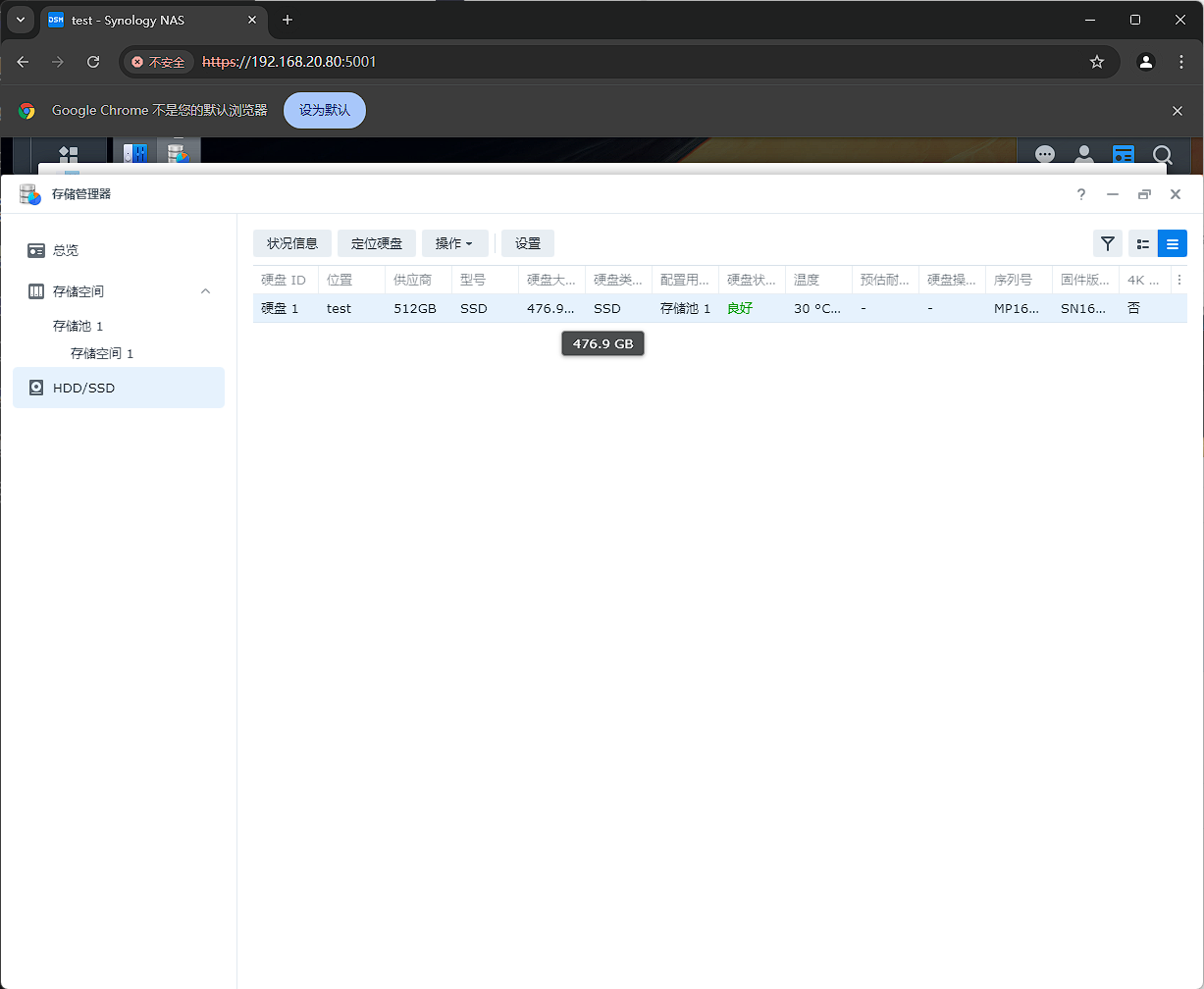Screen dimensions: 1204x989
Task: Open the disk filter funnel icon
Action: tap(1108, 243)
